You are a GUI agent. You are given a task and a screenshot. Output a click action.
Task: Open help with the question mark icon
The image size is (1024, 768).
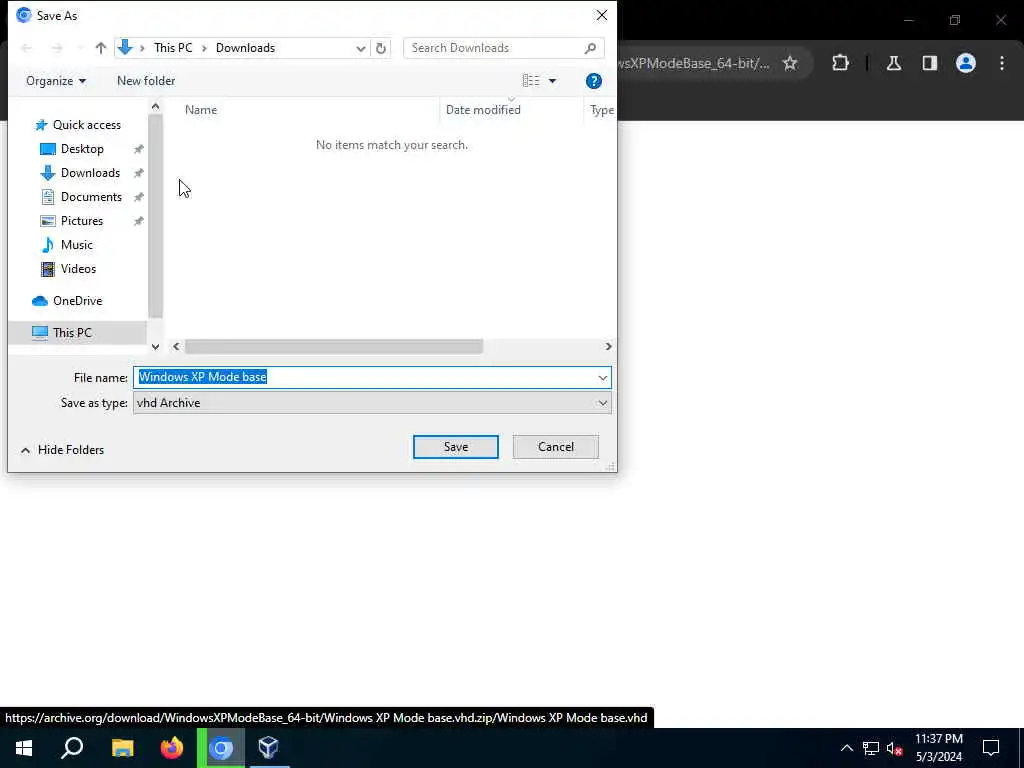tap(593, 81)
